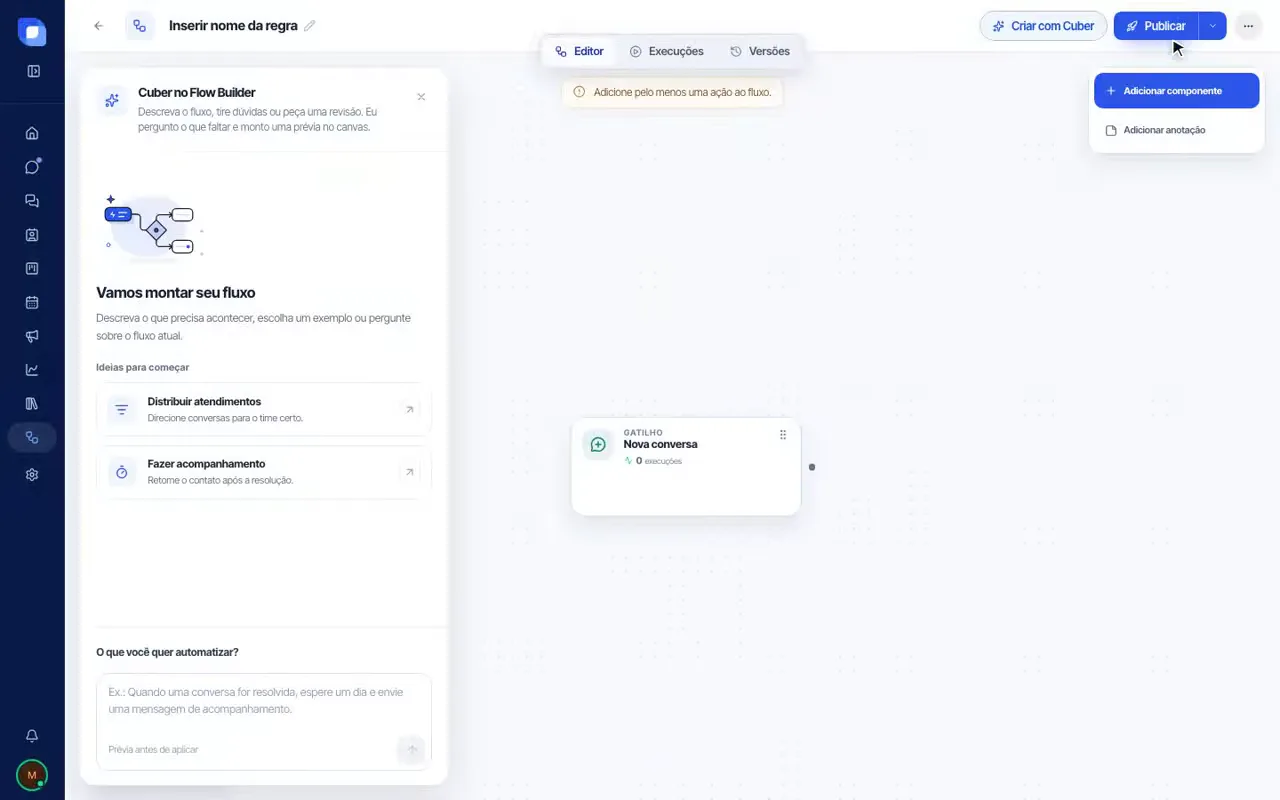Click the app logo in sidebar top
Viewport: 1280px width, 800px height.
32,32
